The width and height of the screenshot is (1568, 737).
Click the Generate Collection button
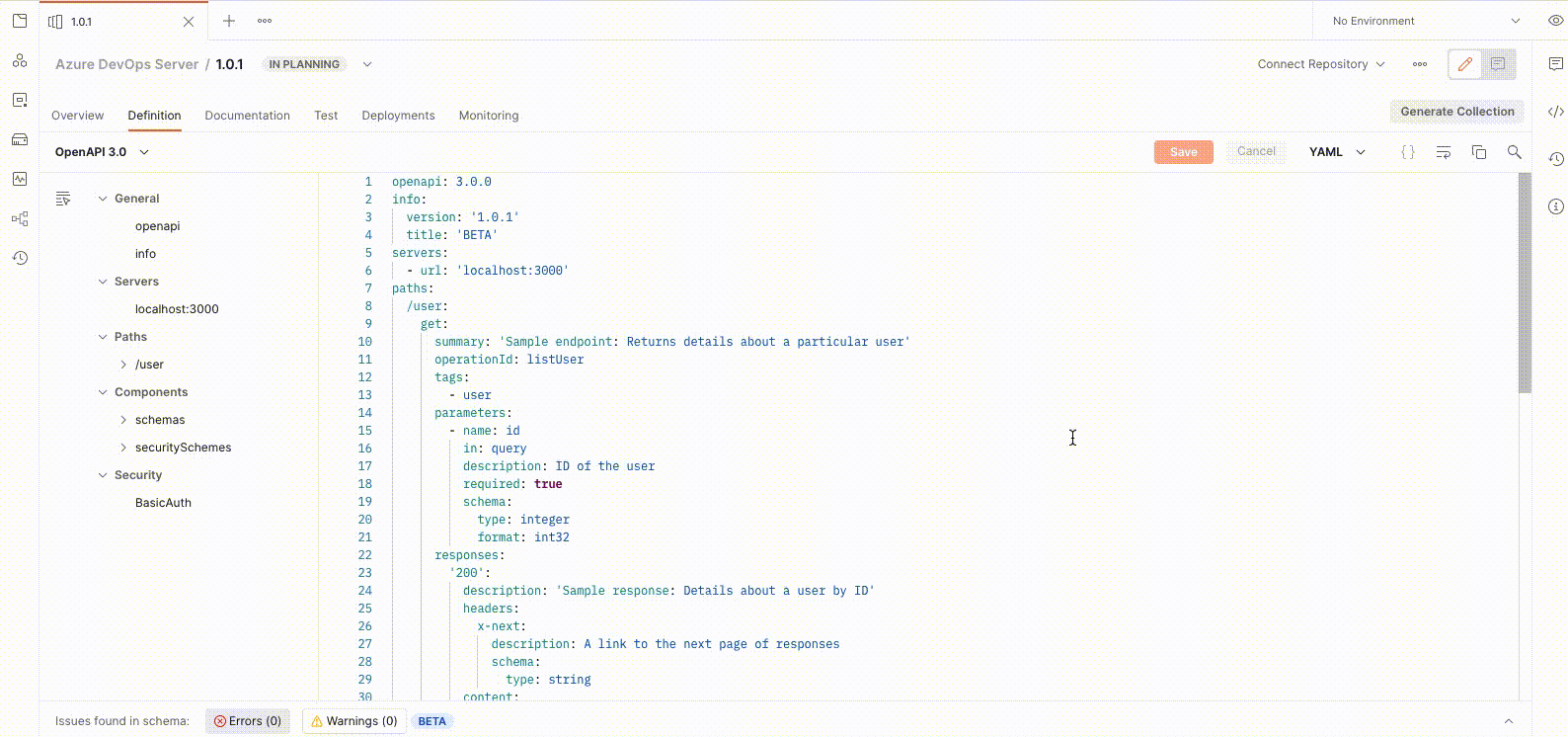click(x=1456, y=112)
